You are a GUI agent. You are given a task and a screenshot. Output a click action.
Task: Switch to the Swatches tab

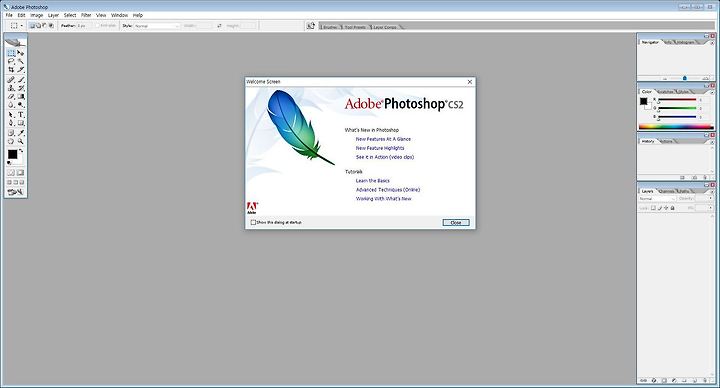[666, 92]
